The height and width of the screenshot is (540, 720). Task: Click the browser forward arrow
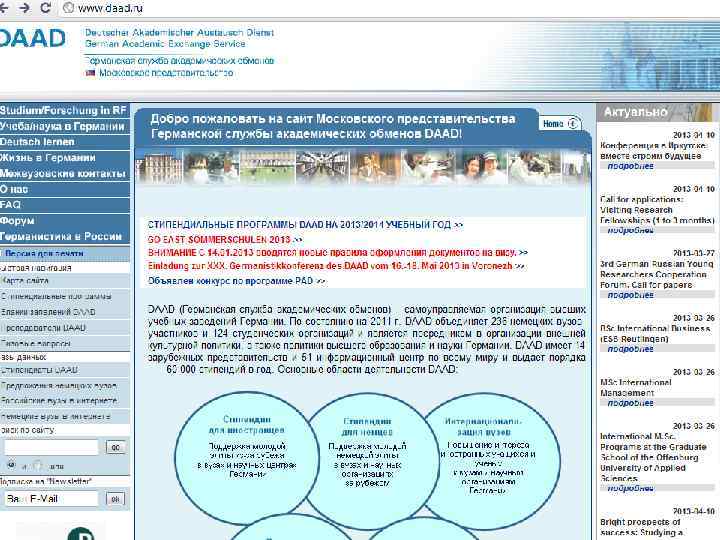(24, 8)
